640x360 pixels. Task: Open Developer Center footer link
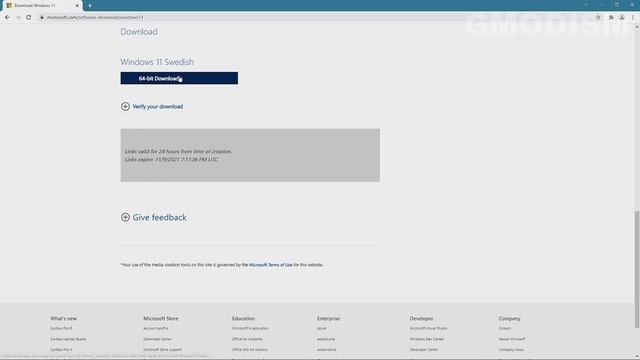click(x=424, y=350)
